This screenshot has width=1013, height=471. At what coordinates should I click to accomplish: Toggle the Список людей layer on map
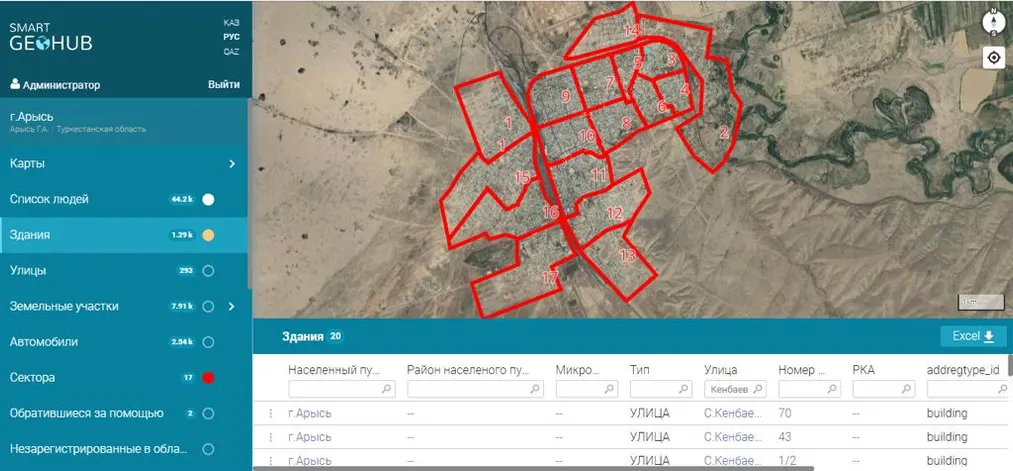(209, 199)
